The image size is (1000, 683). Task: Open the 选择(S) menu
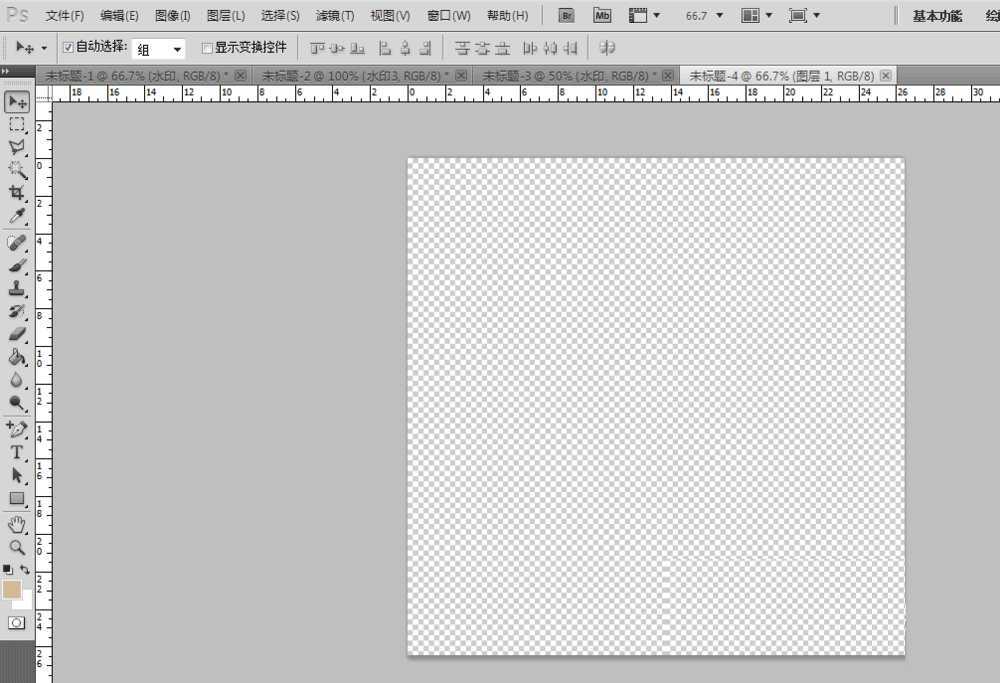[280, 15]
